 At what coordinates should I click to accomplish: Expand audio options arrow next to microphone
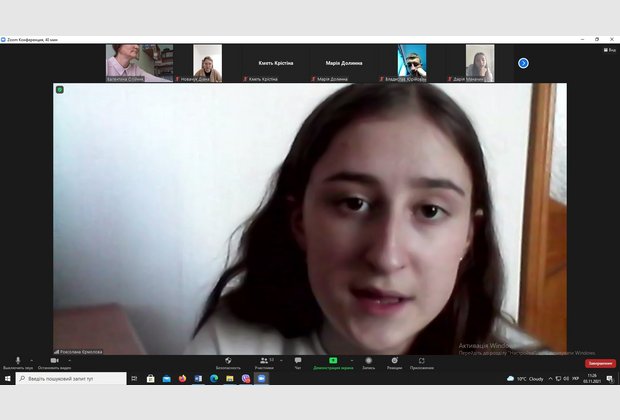30,360
